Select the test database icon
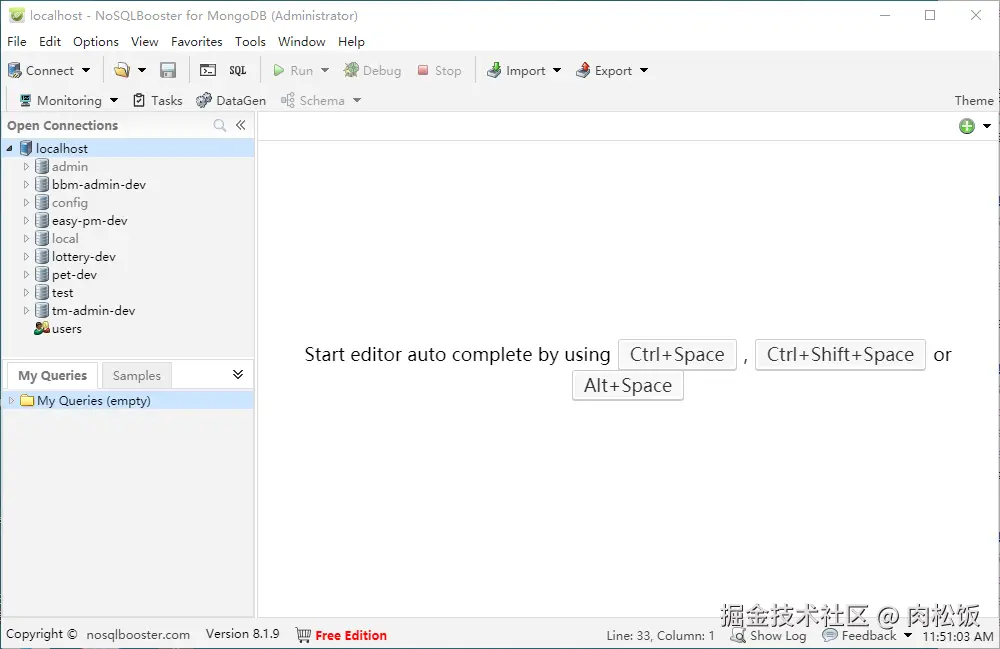The width and height of the screenshot is (1000, 649). click(41, 292)
